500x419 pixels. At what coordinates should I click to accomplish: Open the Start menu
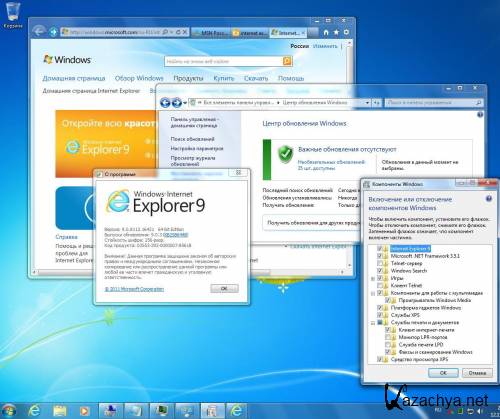(8, 411)
